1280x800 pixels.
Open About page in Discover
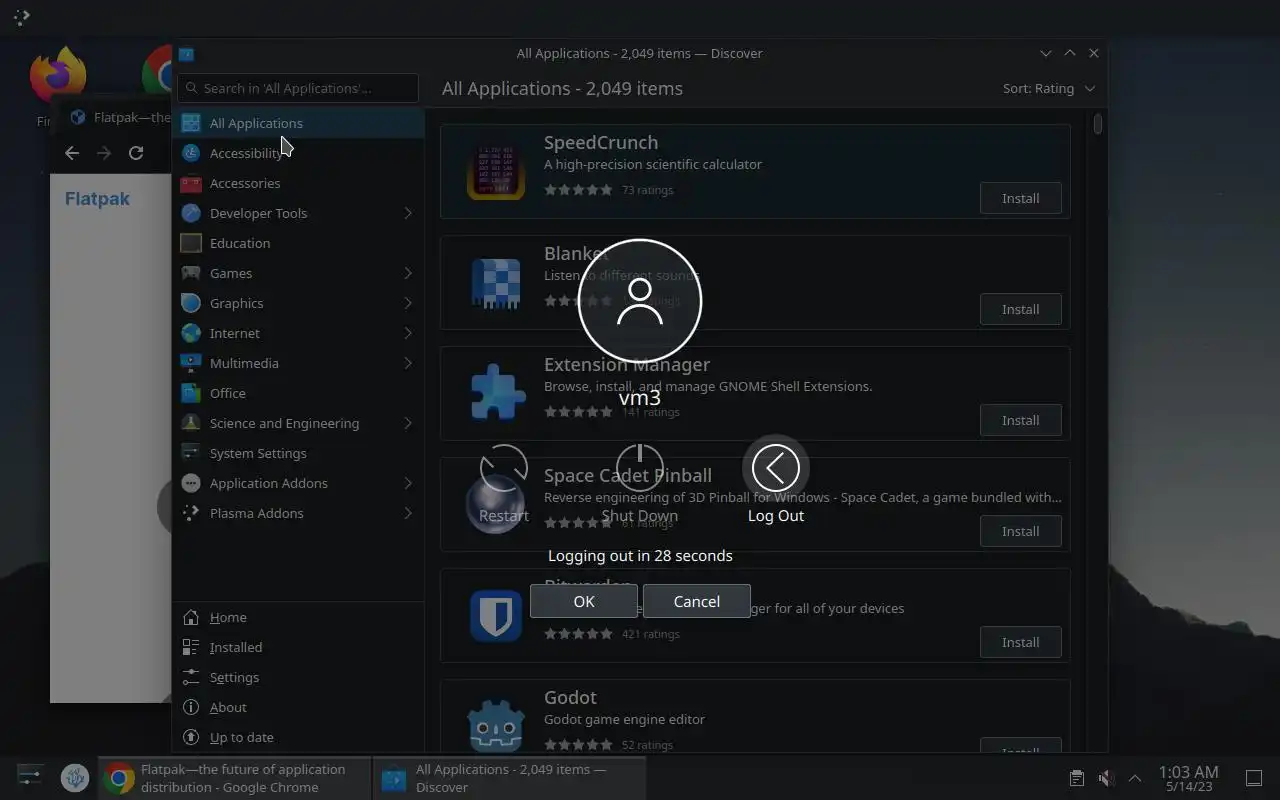[298, 707]
